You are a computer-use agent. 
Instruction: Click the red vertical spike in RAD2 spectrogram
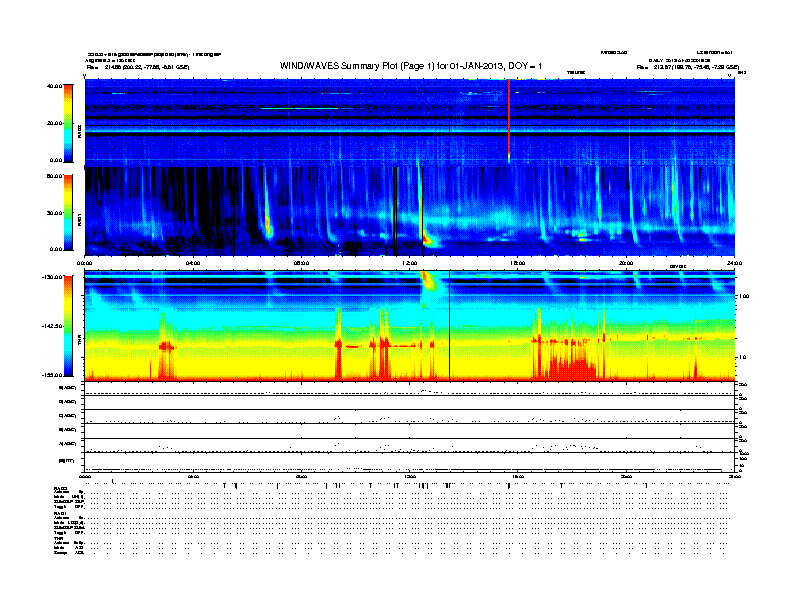tap(509, 121)
